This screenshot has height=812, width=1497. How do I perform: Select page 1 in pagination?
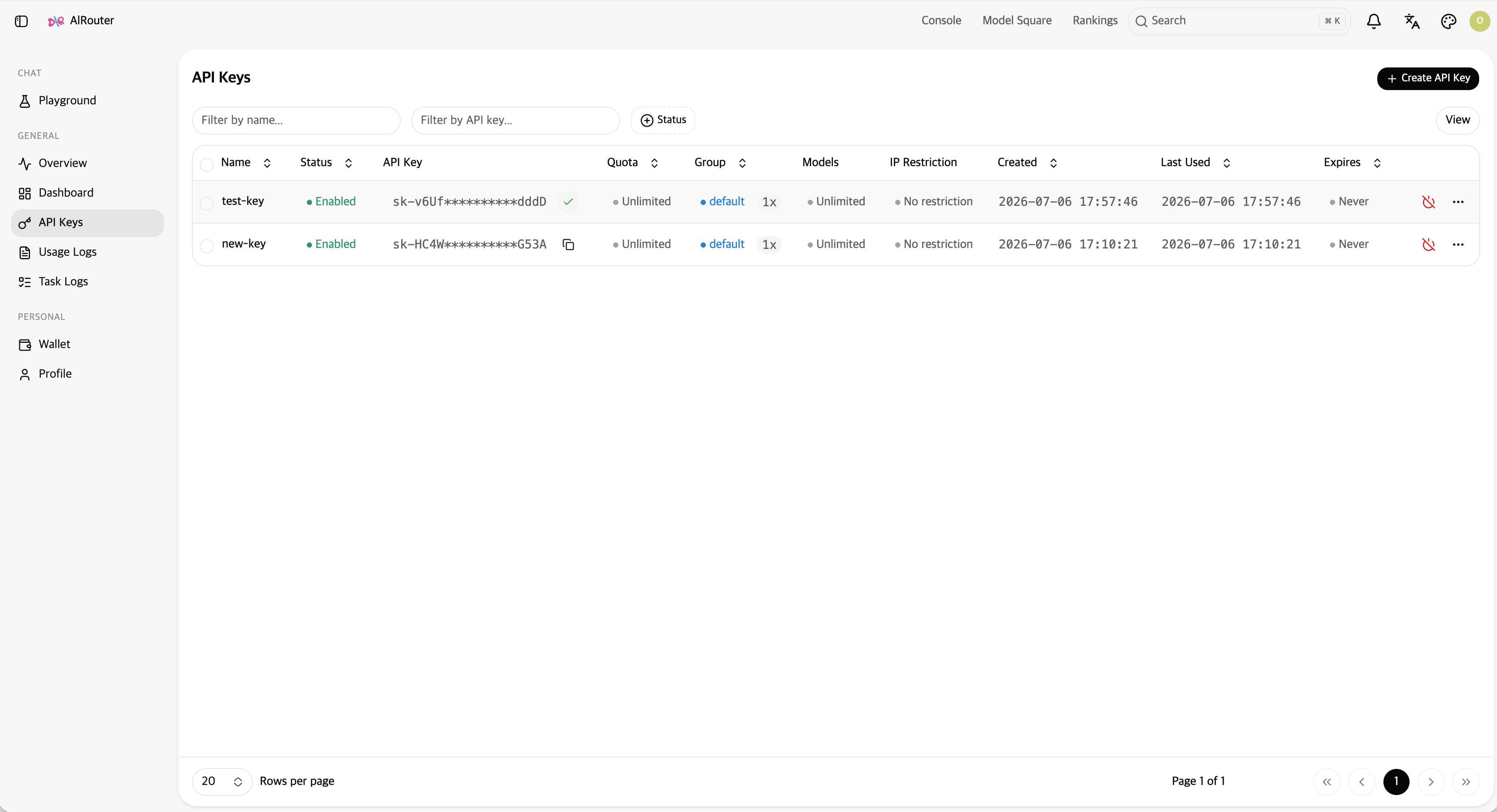point(1396,782)
